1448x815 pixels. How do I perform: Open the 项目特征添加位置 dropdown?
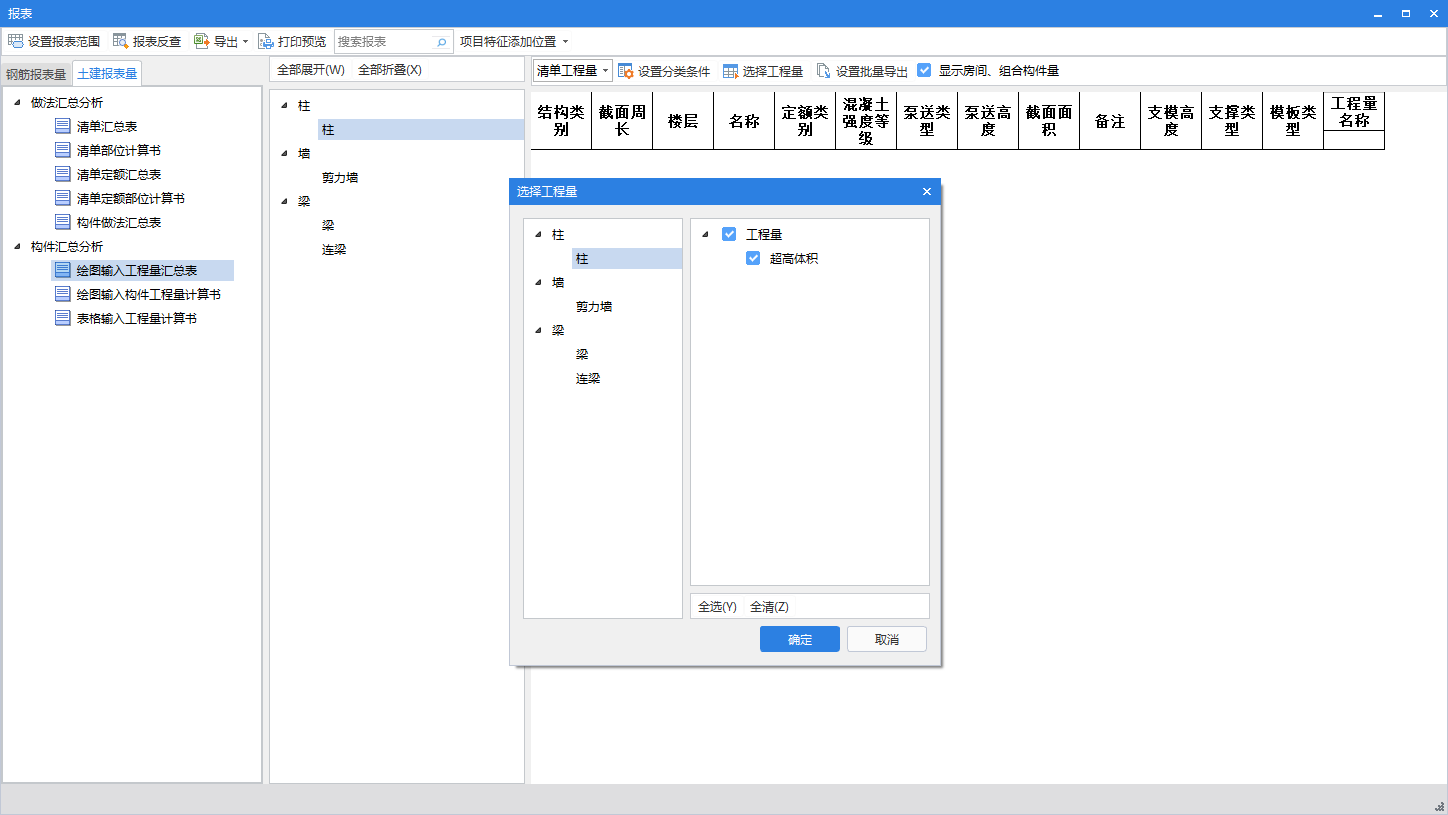[x=565, y=42]
